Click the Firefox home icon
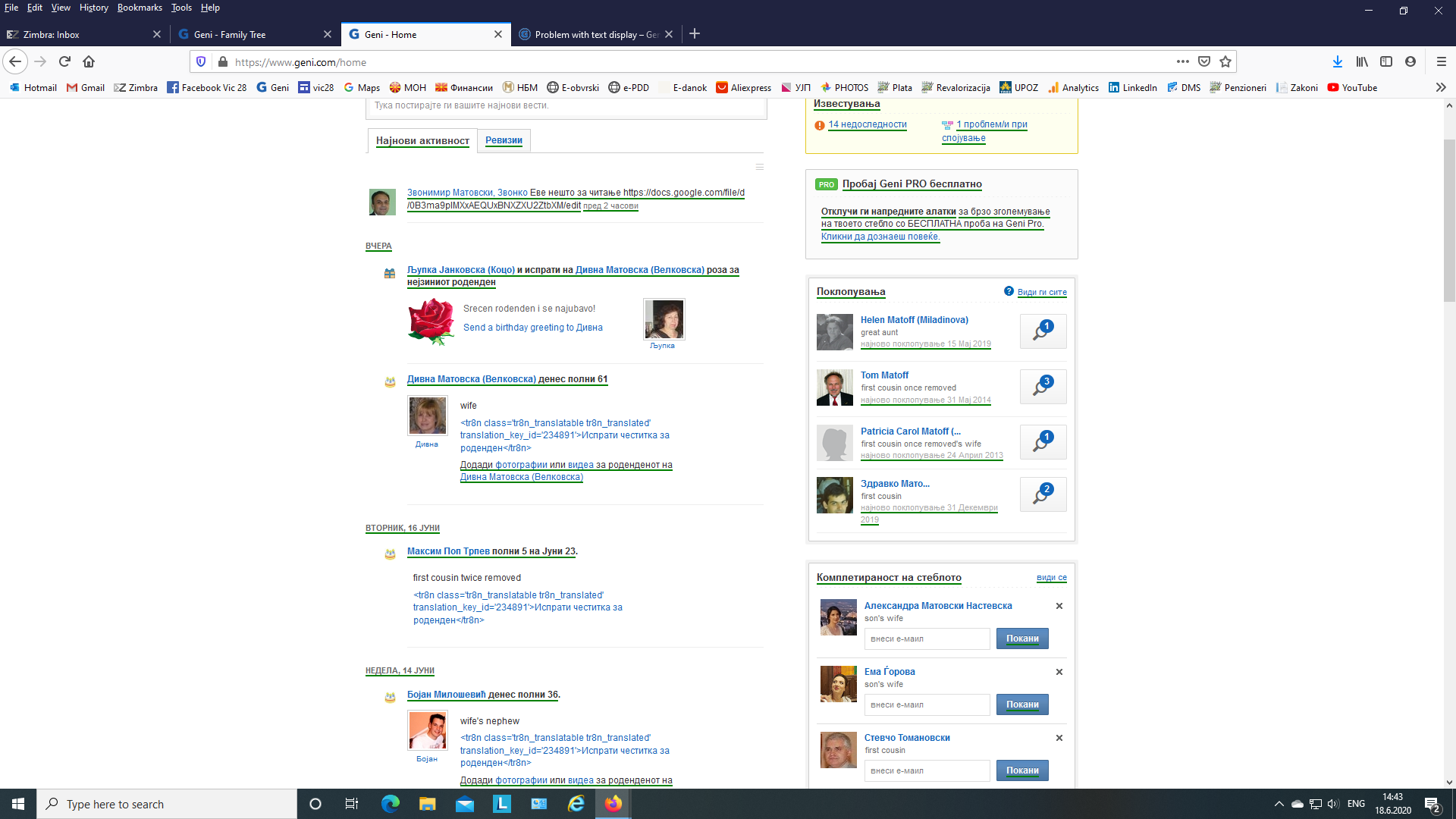This screenshot has height=819, width=1456. (x=89, y=61)
